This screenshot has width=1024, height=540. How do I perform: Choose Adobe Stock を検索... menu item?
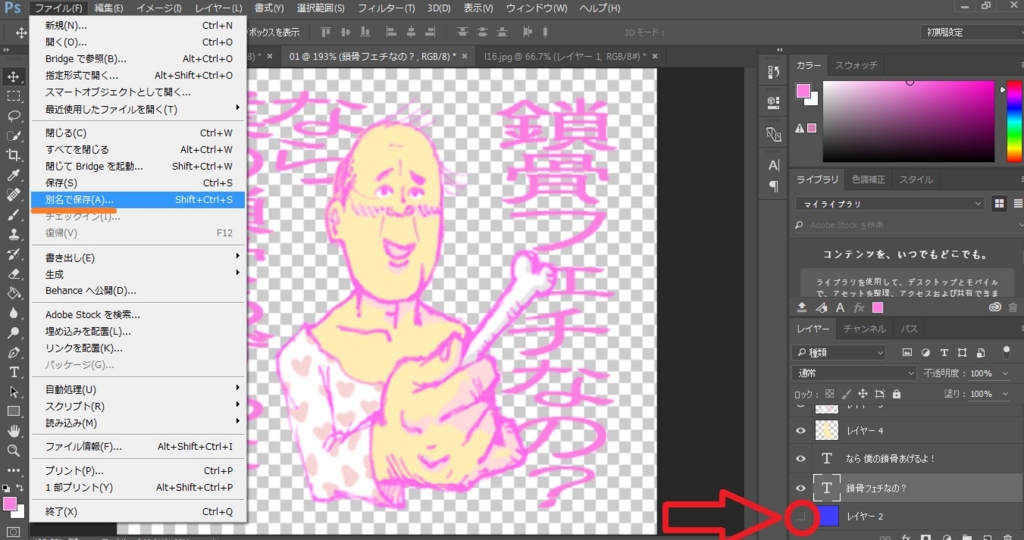(x=138, y=314)
